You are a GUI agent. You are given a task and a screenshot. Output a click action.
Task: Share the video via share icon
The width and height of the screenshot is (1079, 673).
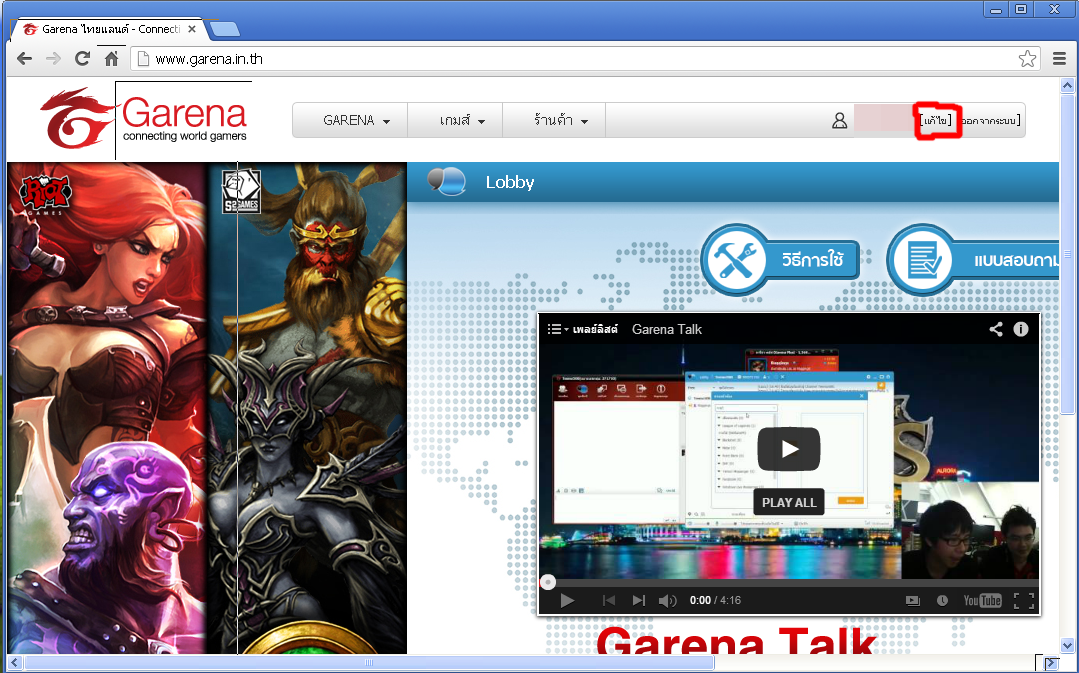[996, 329]
